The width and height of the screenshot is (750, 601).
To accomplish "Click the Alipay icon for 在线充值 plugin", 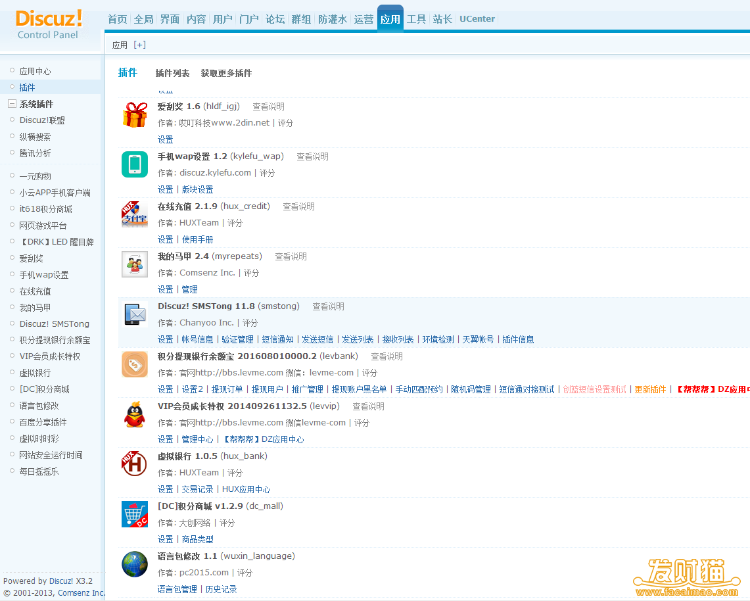I will (x=135, y=214).
